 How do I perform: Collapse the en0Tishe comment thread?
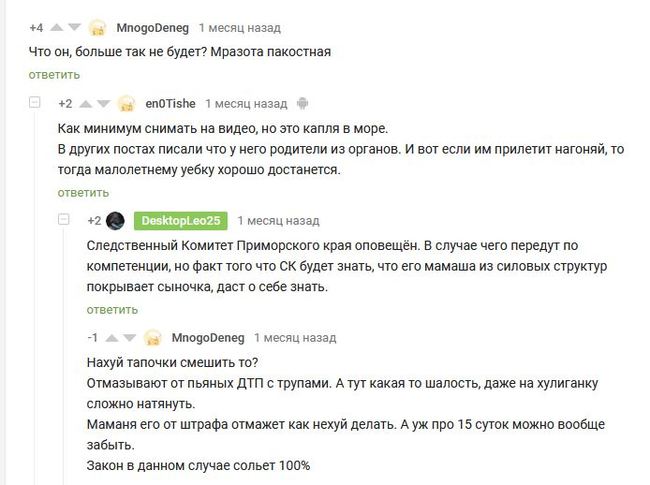pos(36,103)
